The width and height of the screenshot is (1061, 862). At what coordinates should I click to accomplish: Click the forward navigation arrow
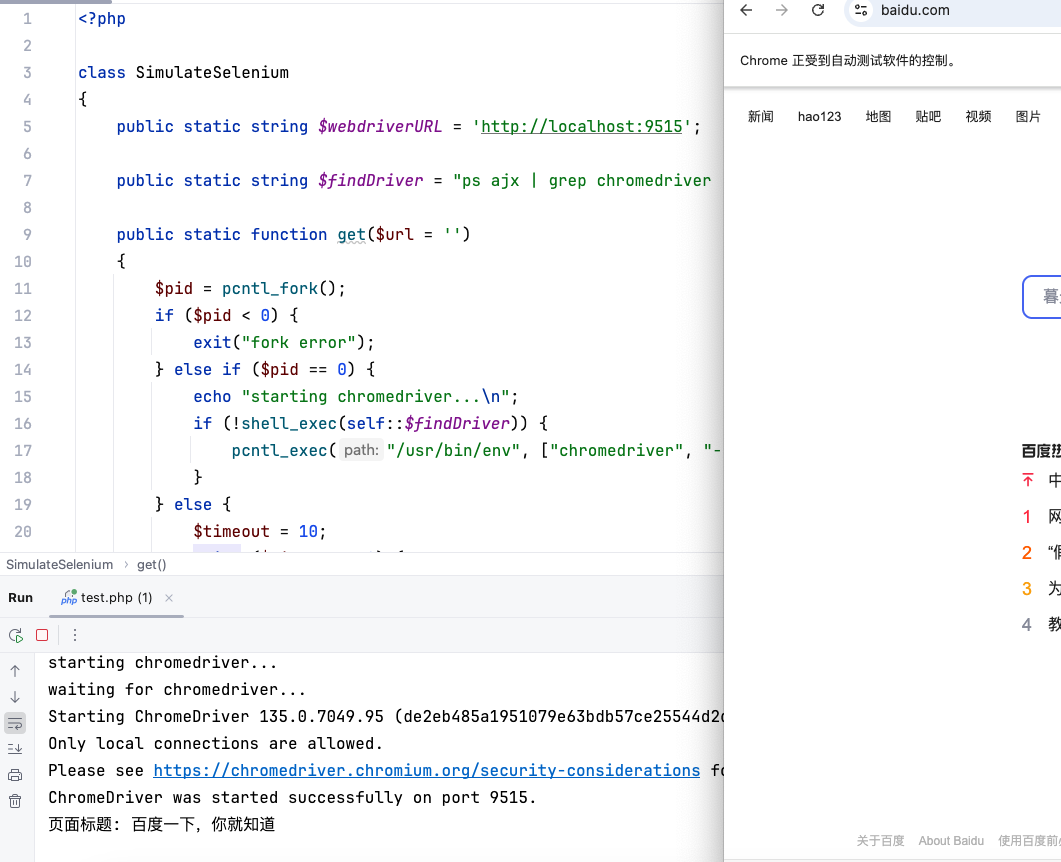point(781,10)
